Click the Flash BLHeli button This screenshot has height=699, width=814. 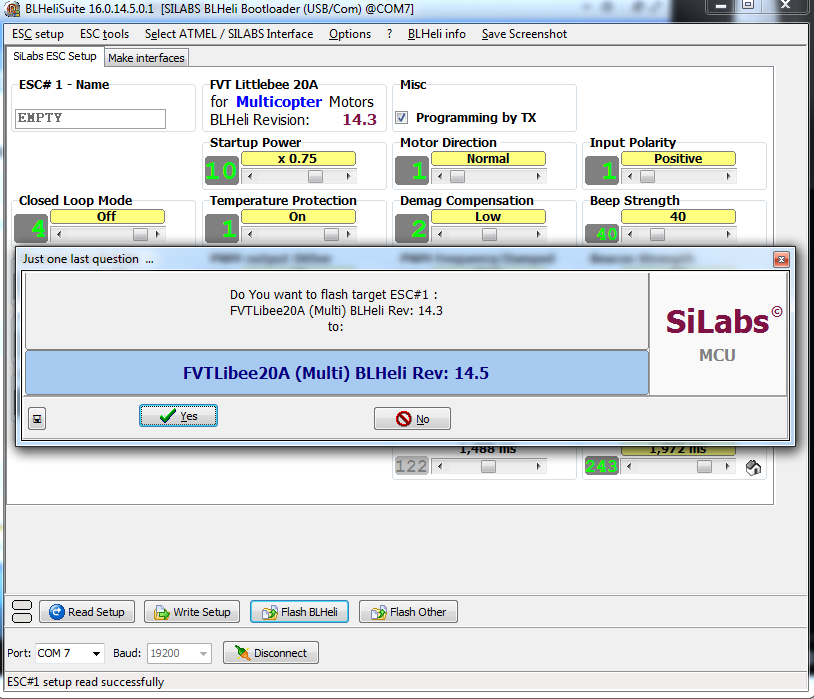click(x=300, y=612)
